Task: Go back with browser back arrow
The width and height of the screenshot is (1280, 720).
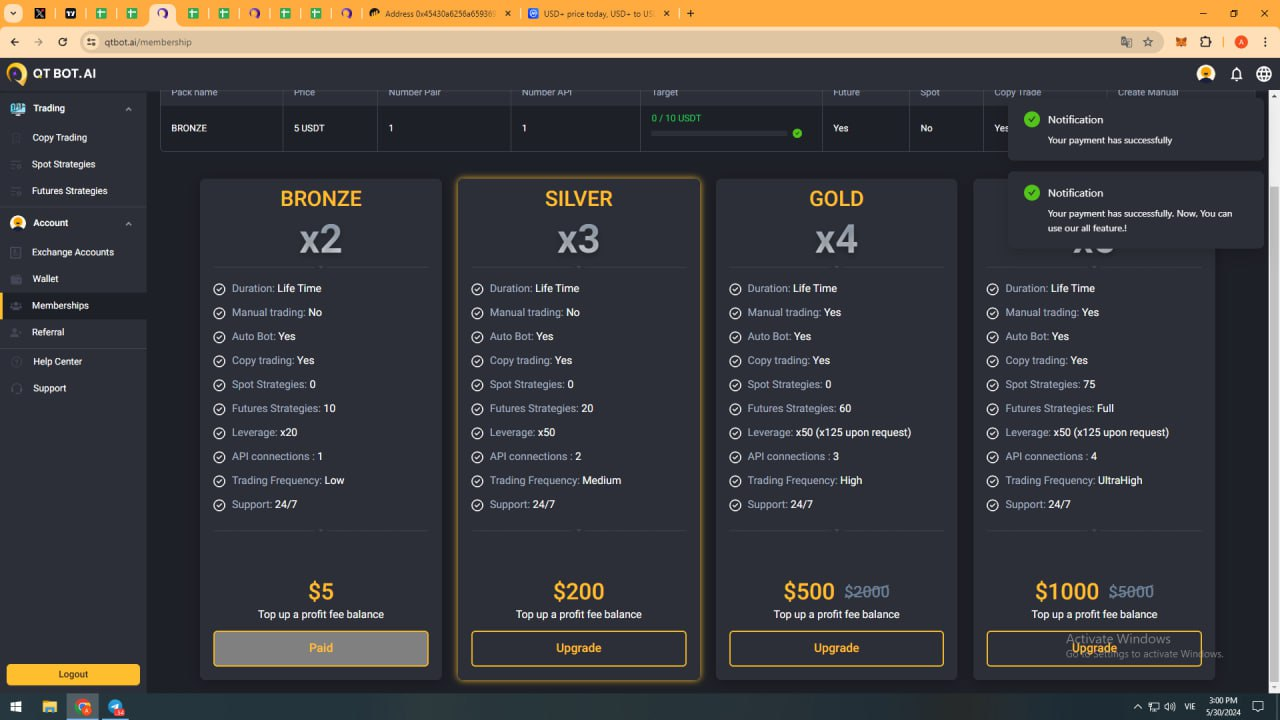Action: [15, 42]
